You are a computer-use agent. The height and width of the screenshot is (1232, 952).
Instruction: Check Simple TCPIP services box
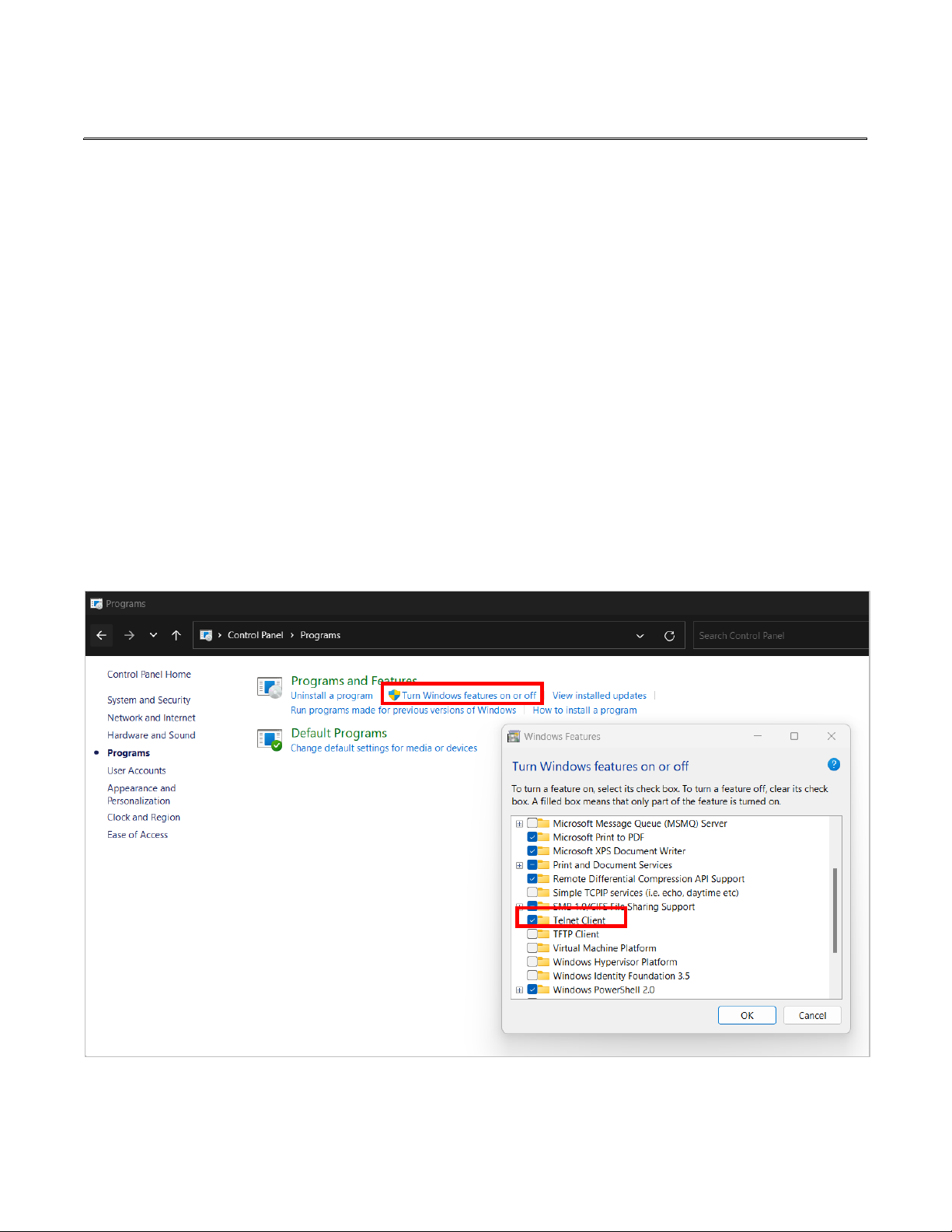(x=532, y=893)
